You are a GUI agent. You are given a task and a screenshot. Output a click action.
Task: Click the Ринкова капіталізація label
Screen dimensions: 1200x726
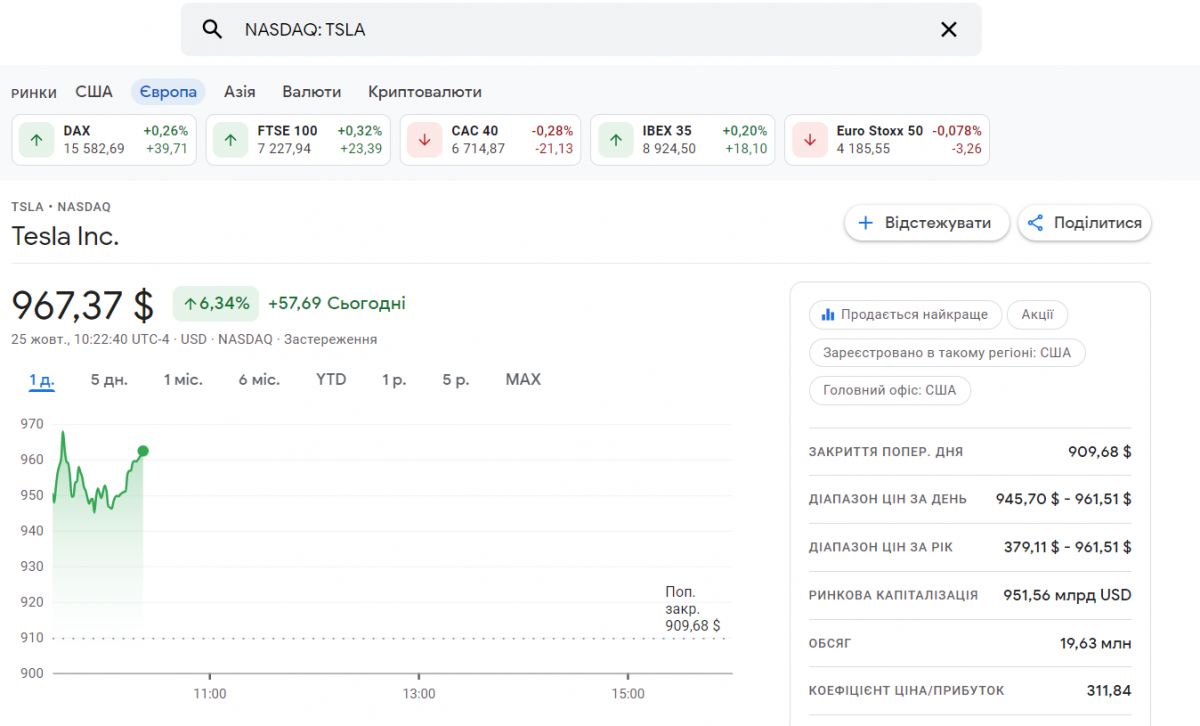893,595
